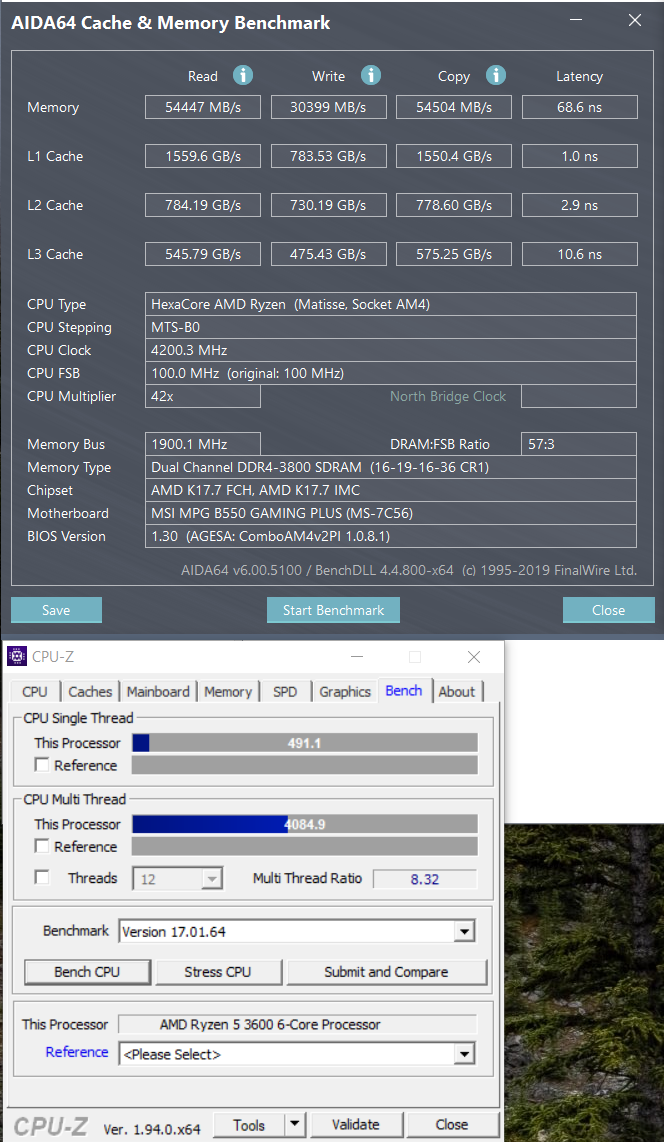Click the AMD Ryzen 5 3600 processor name field
The width and height of the screenshot is (664, 1142).
tap(298, 1024)
